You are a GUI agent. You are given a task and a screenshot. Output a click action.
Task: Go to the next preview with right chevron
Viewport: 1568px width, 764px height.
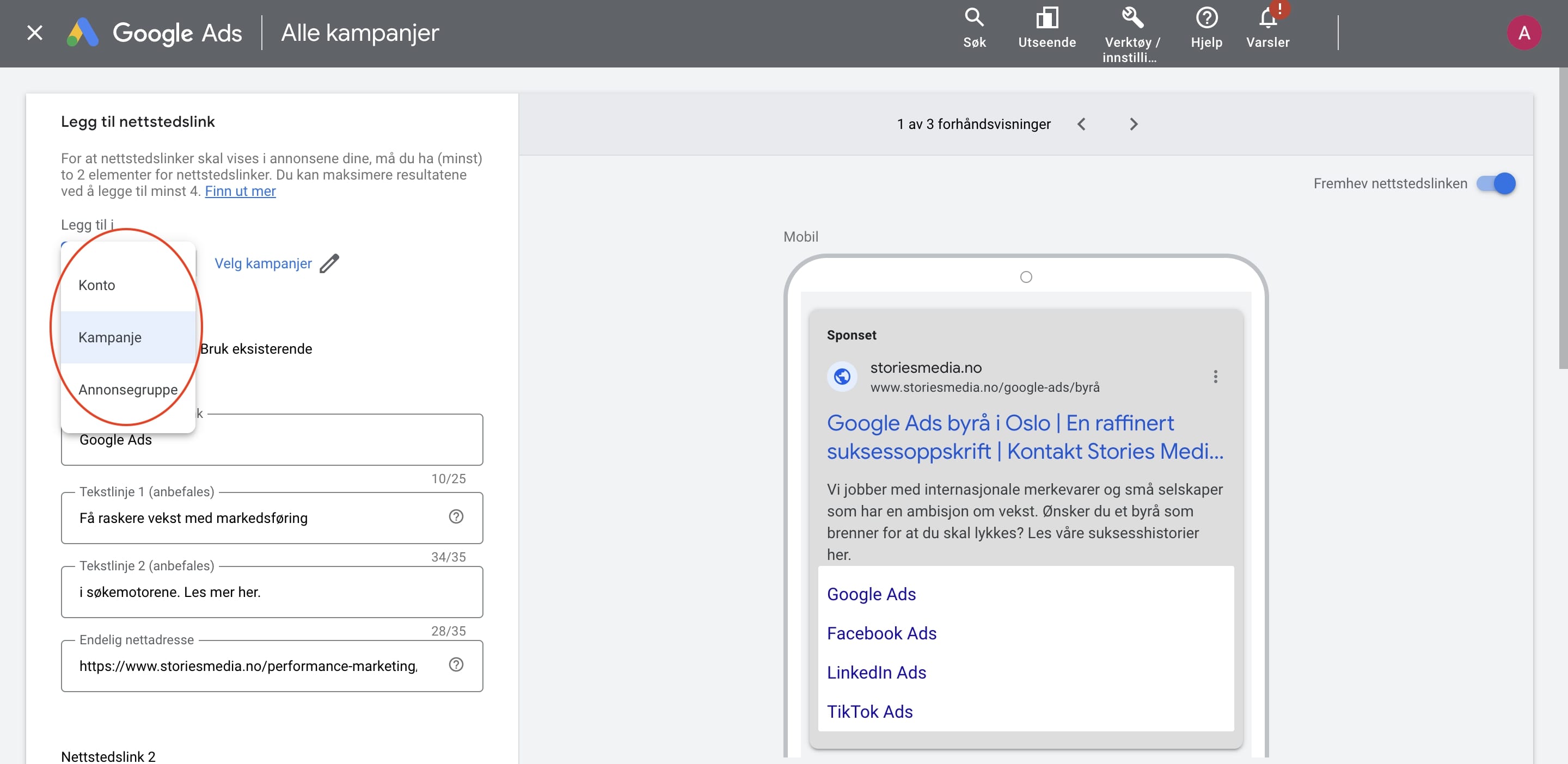click(x=1133, y=124)
